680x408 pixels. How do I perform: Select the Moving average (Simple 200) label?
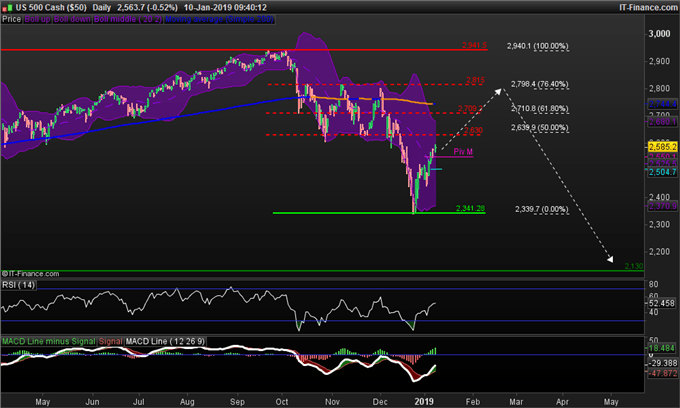pyautogui.click(x=219, y=19)
